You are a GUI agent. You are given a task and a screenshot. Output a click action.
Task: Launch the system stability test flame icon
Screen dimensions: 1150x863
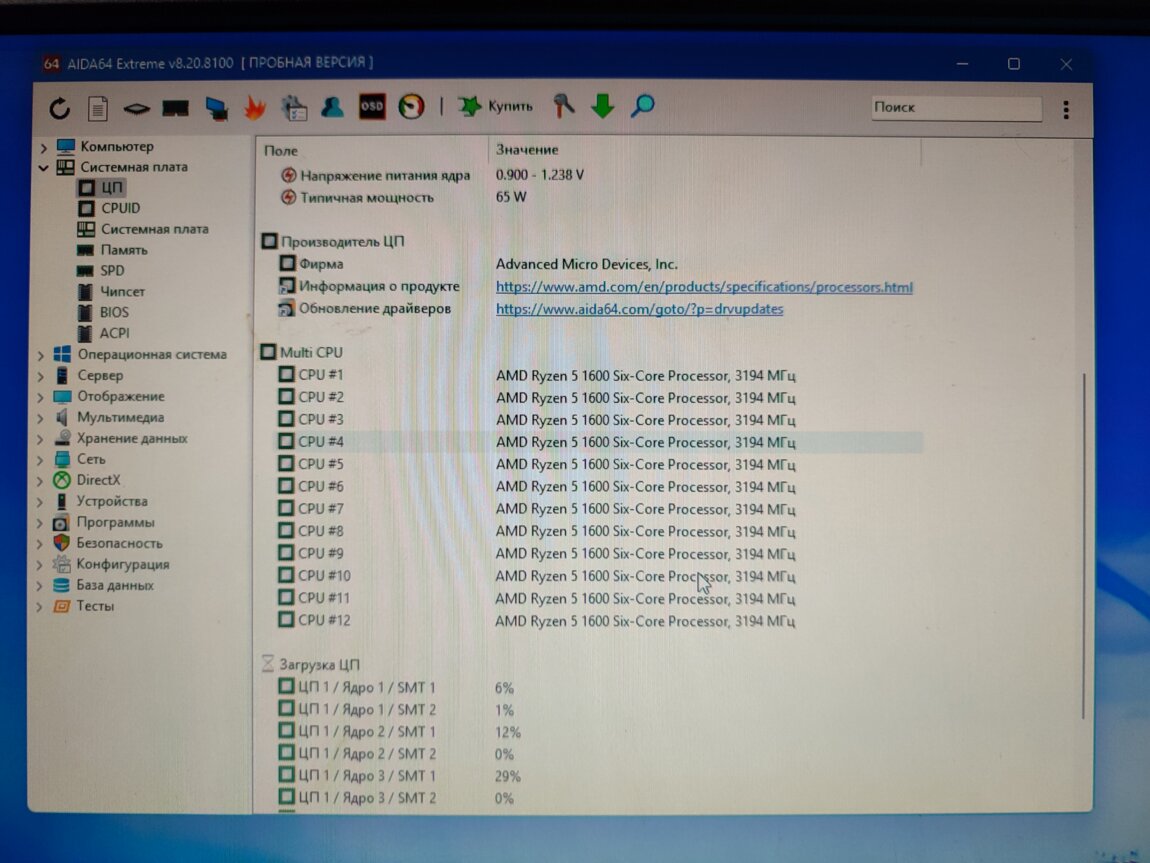256,107
